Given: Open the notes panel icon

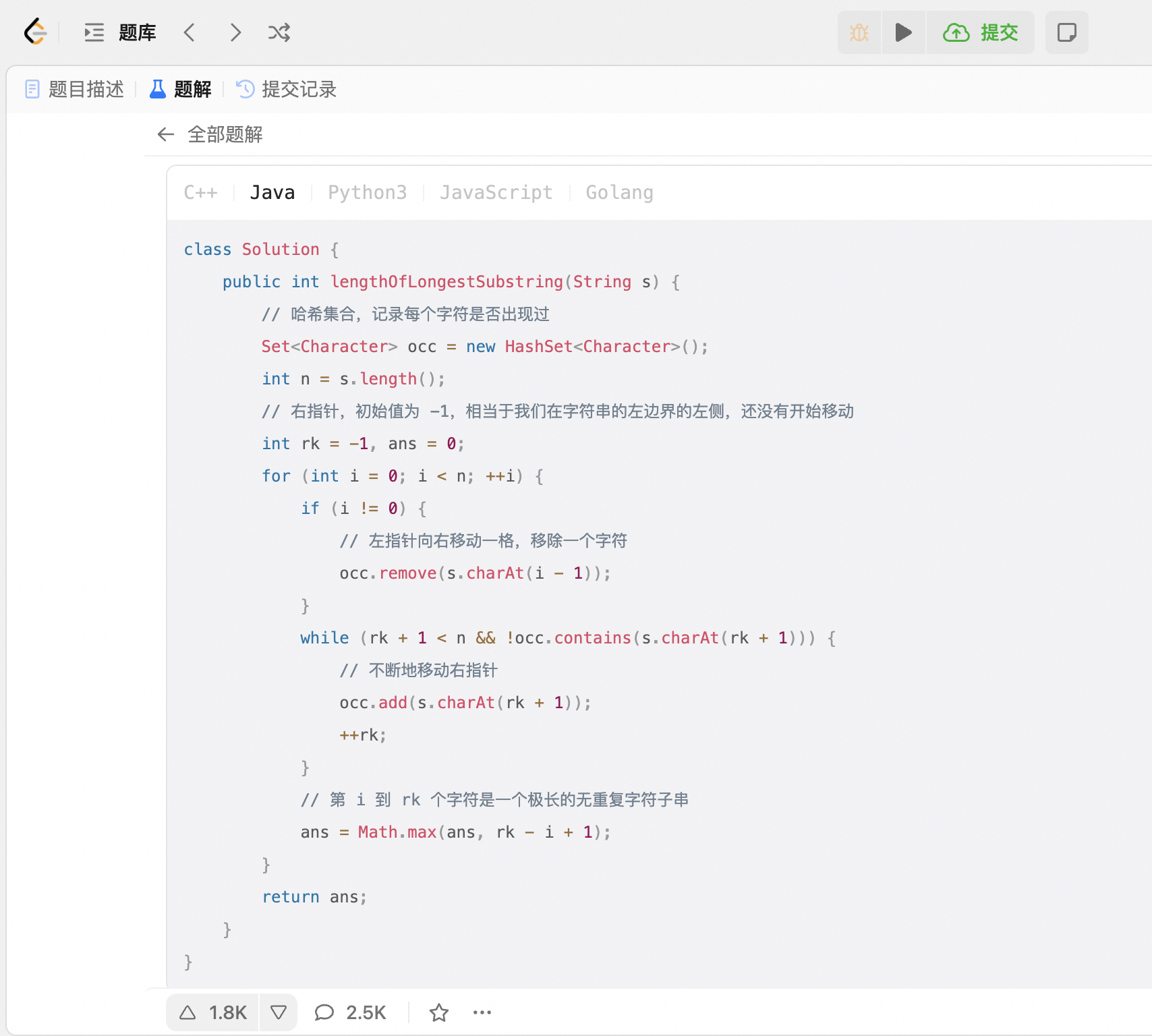Looking at the screenshot, I should tap(1066, 32).
